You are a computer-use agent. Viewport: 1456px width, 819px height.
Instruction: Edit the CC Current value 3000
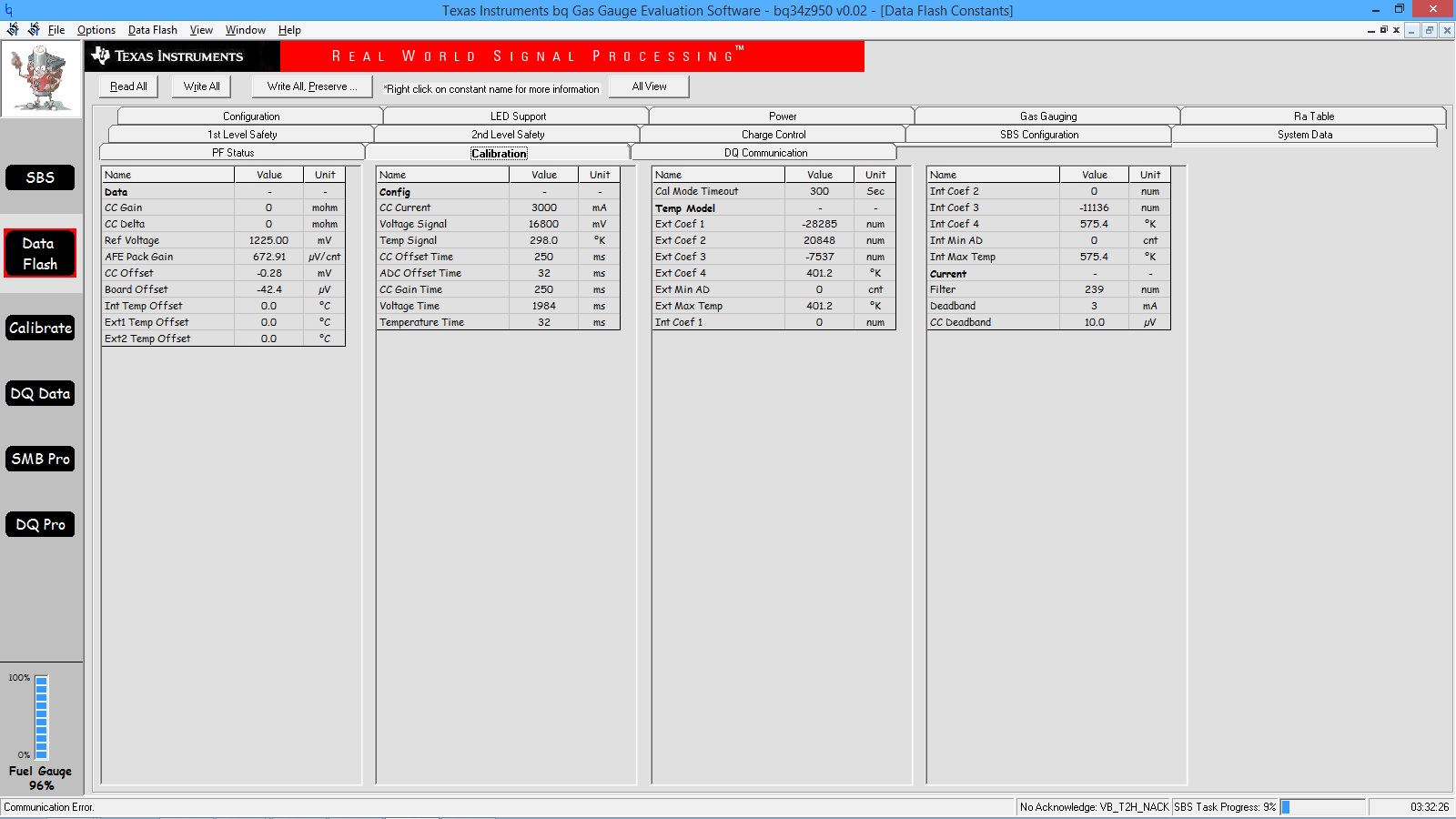click(543, 207)
